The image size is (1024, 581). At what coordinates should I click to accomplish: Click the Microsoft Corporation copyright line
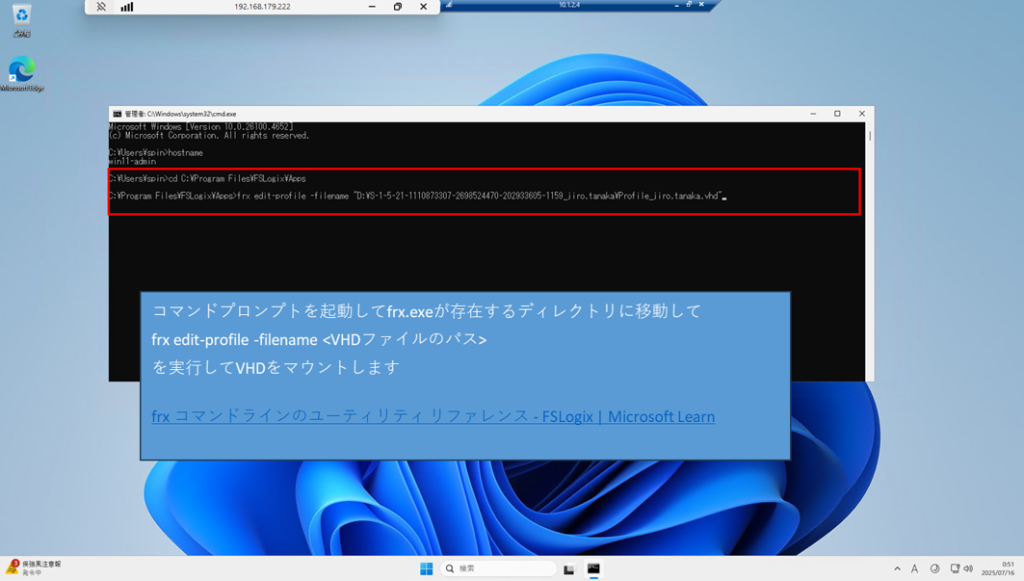coord(209,136)
